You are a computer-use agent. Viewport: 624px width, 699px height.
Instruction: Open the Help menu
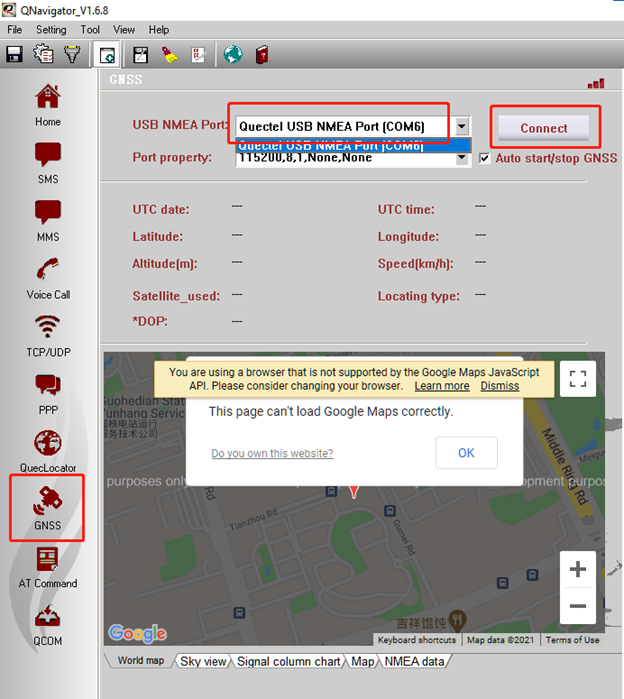click(x=159, y=30)
